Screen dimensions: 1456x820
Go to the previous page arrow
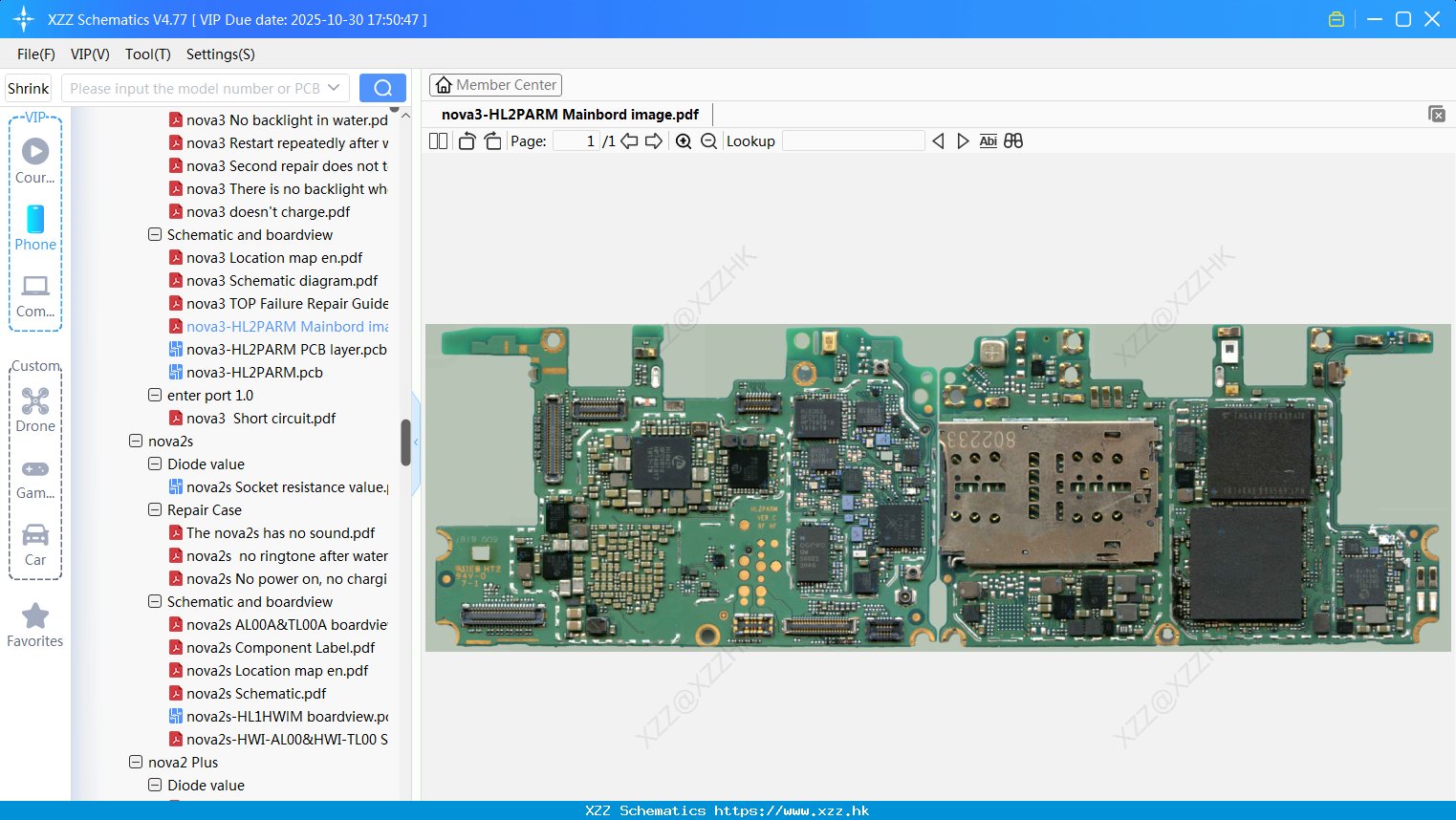point(629,141)
